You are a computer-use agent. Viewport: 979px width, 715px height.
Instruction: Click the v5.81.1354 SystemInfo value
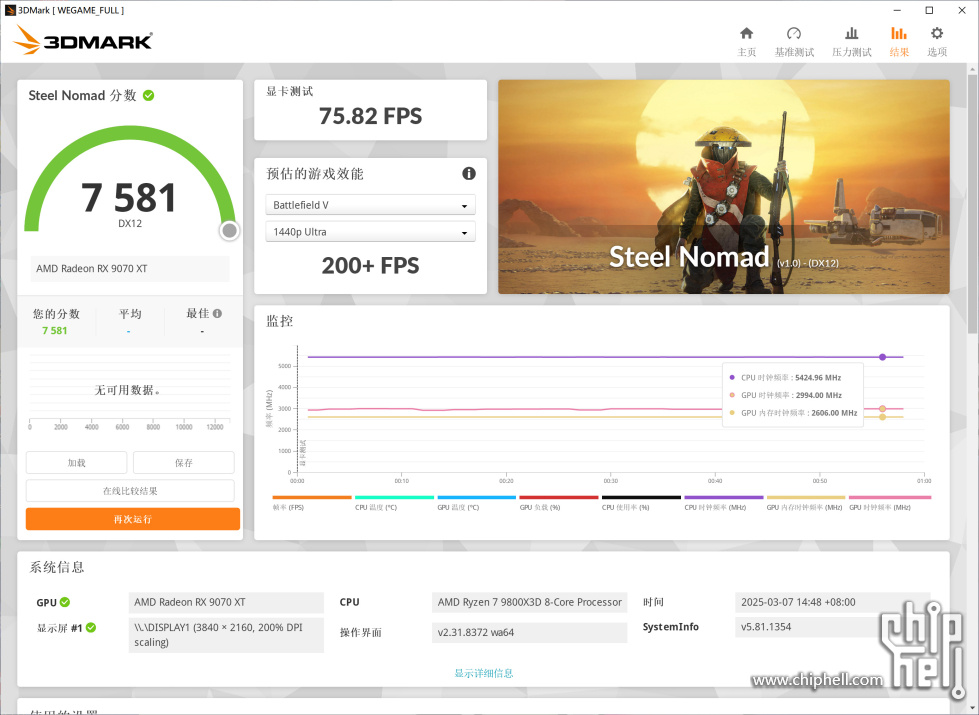[833, 627]
